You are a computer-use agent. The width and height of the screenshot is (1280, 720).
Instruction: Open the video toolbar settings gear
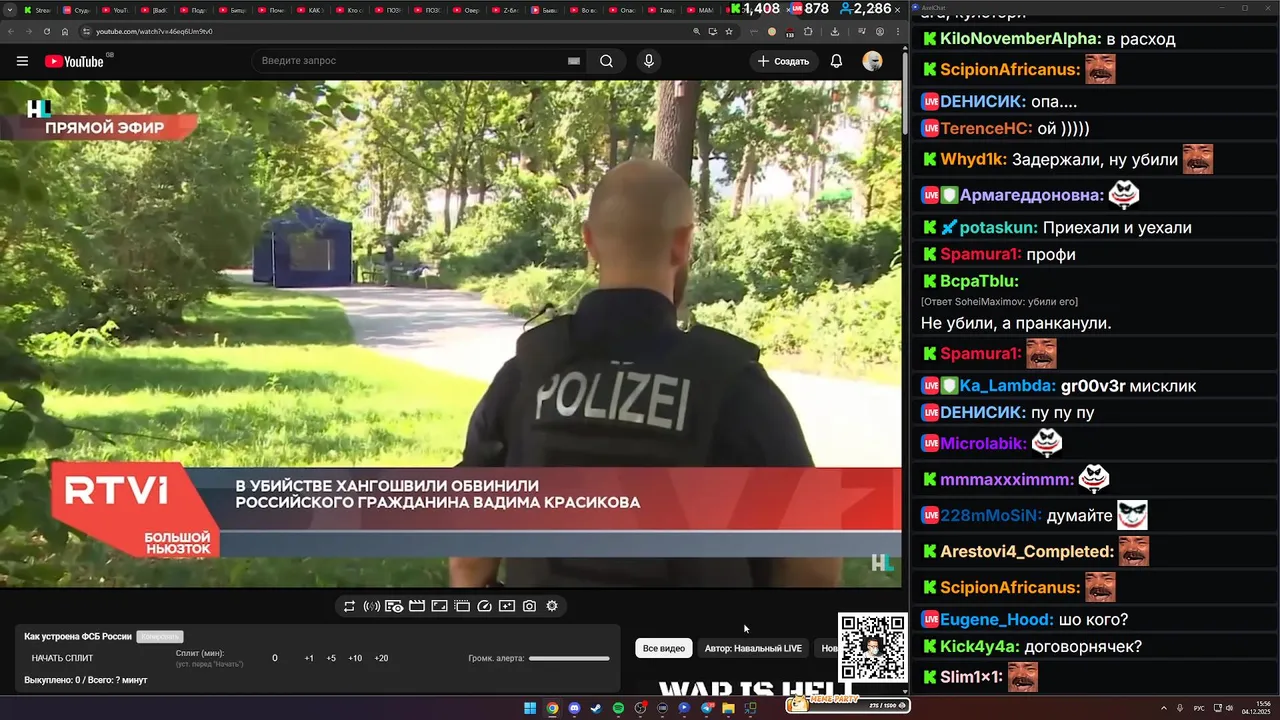[x=552, y=606]
